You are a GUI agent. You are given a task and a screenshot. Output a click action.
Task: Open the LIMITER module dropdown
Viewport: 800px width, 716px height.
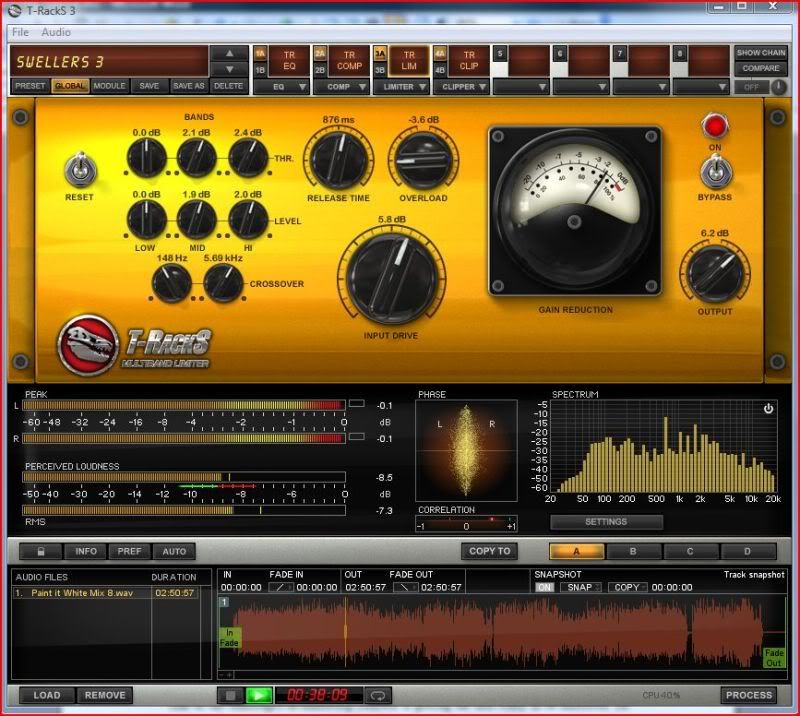point(402,87)
